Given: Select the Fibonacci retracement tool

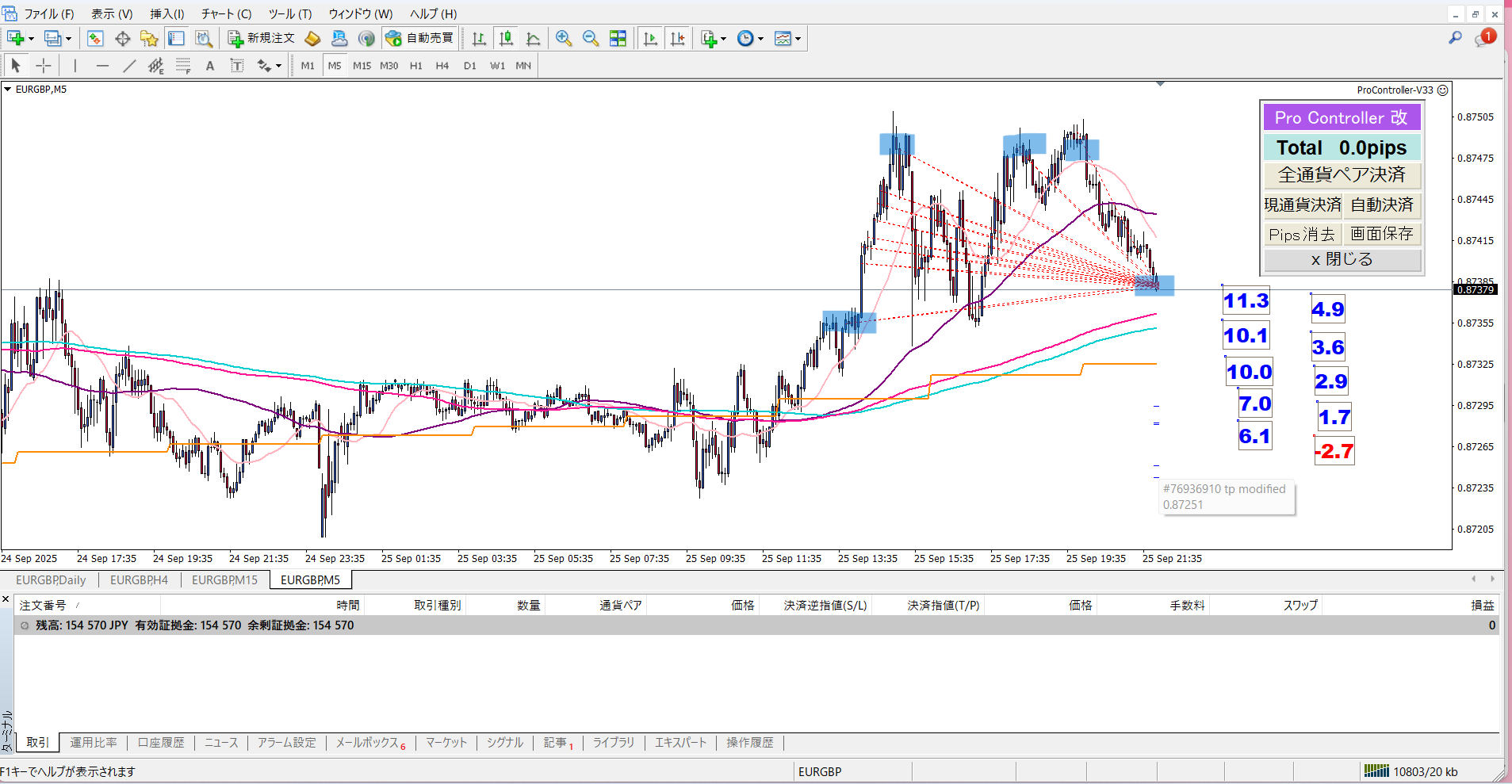Looking at the screenshot, I should pyautogui.click(x=183, y=66).
